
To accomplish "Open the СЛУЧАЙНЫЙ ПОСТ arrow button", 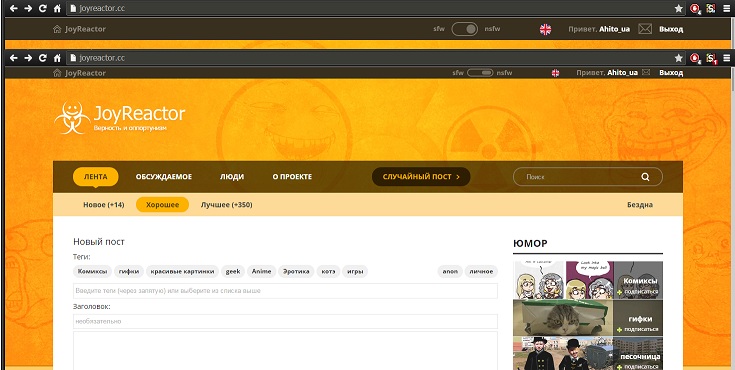I will (x=421, y=177).
